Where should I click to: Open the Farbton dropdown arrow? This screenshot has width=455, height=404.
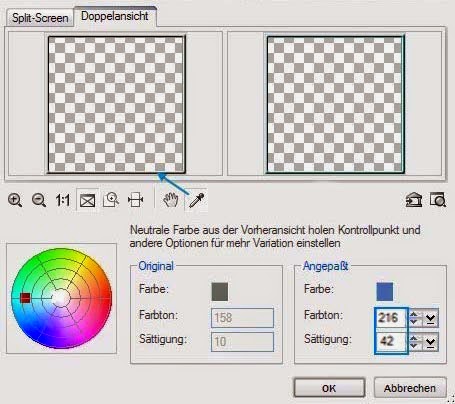point(430,318)
